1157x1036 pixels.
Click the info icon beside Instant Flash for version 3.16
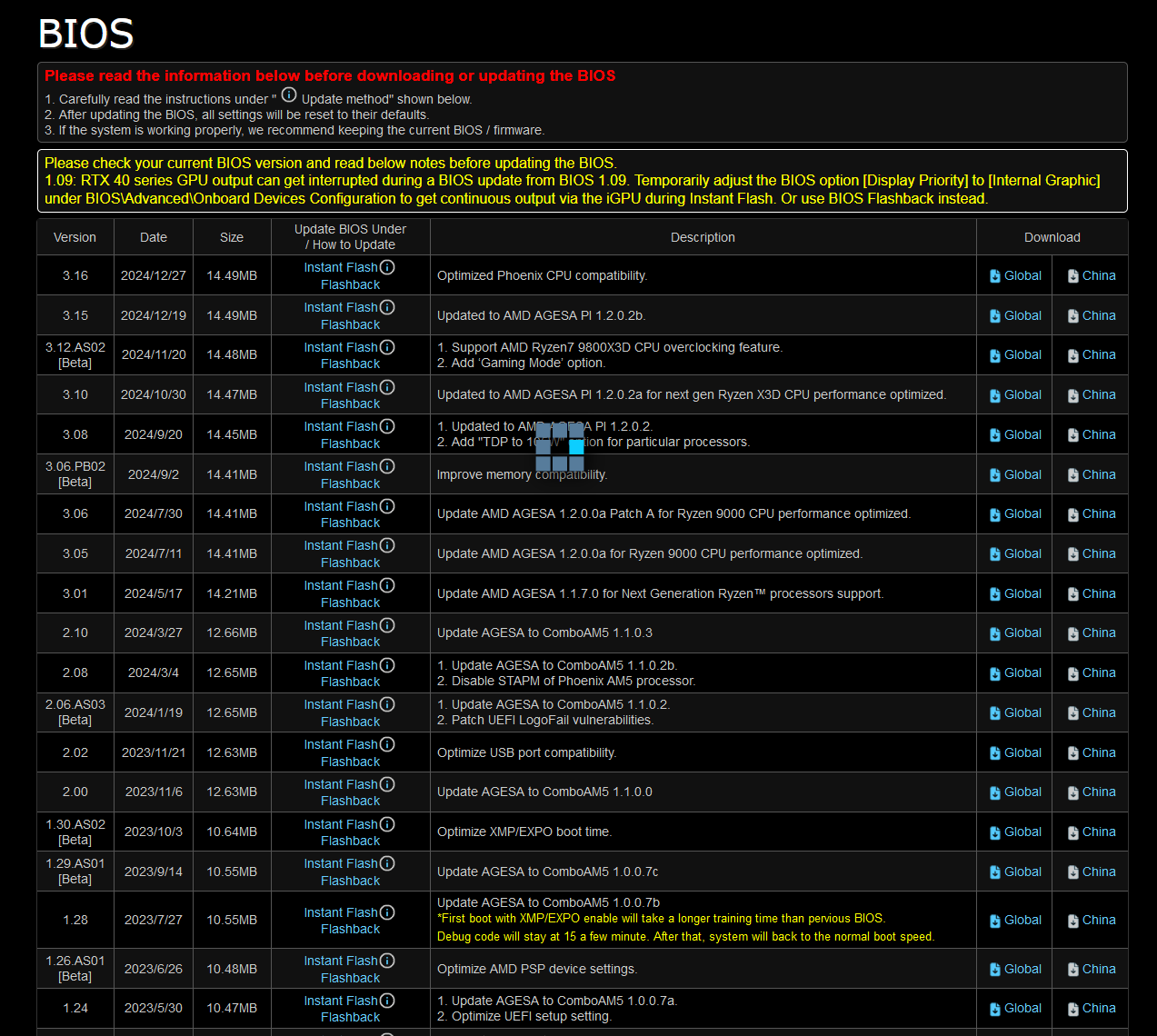[x=387, y=267]
